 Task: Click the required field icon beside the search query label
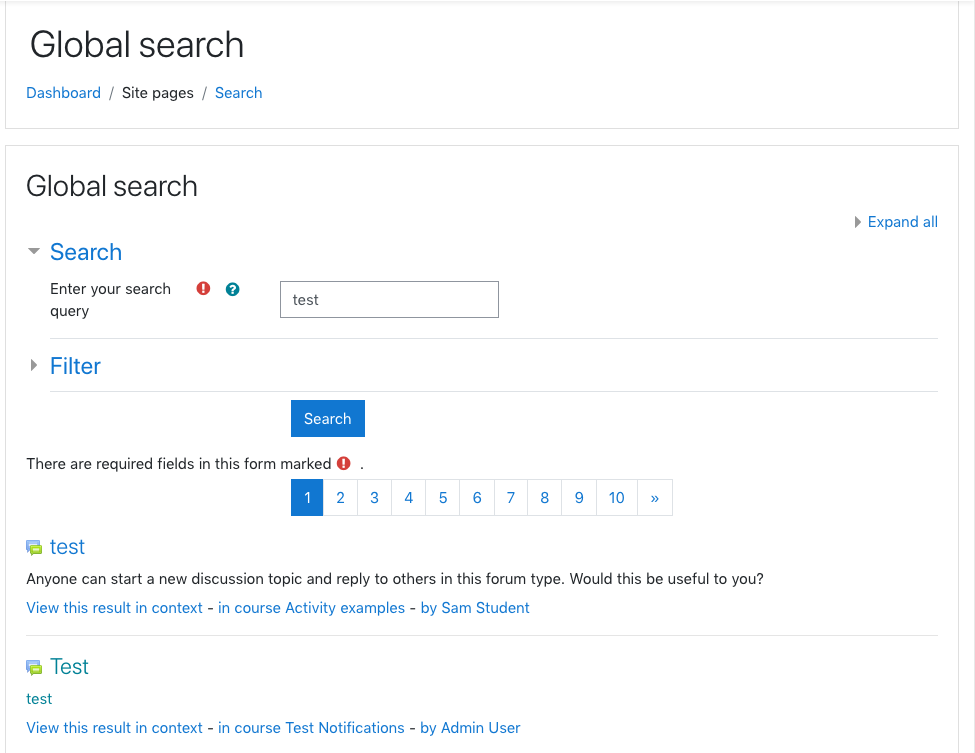(203, 289)
